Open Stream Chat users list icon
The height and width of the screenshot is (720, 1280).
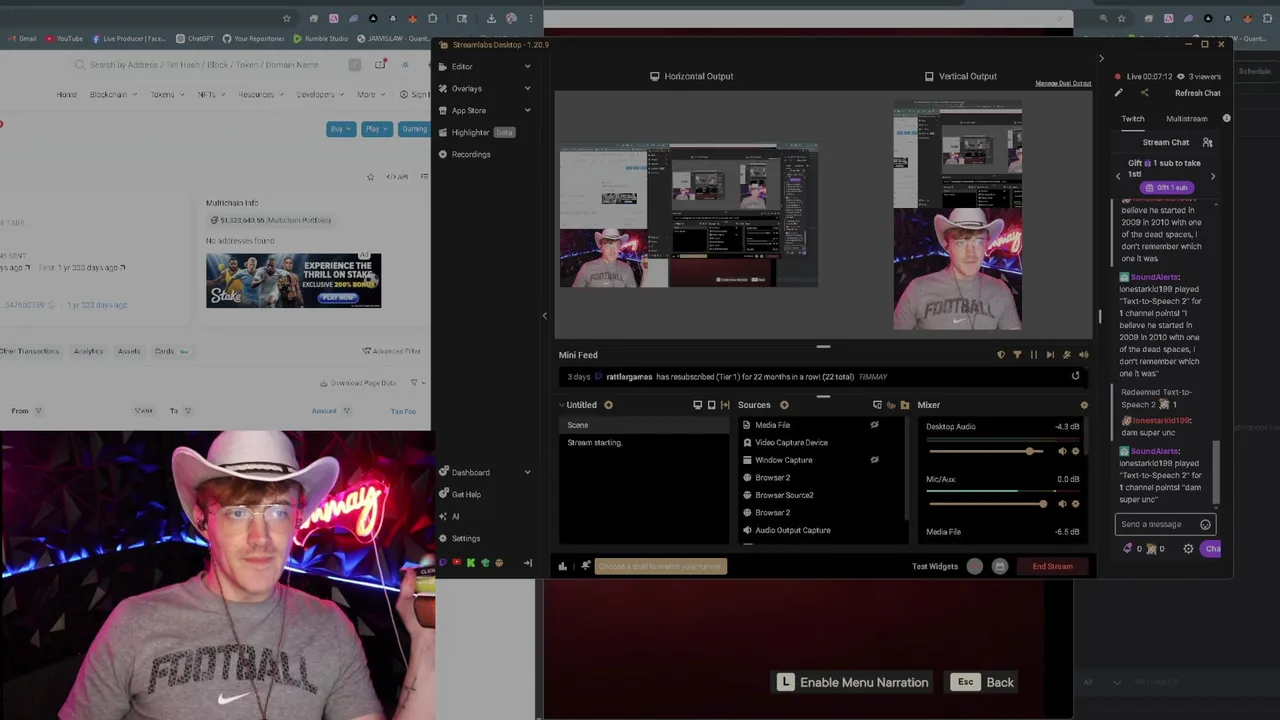point(1207,142)
